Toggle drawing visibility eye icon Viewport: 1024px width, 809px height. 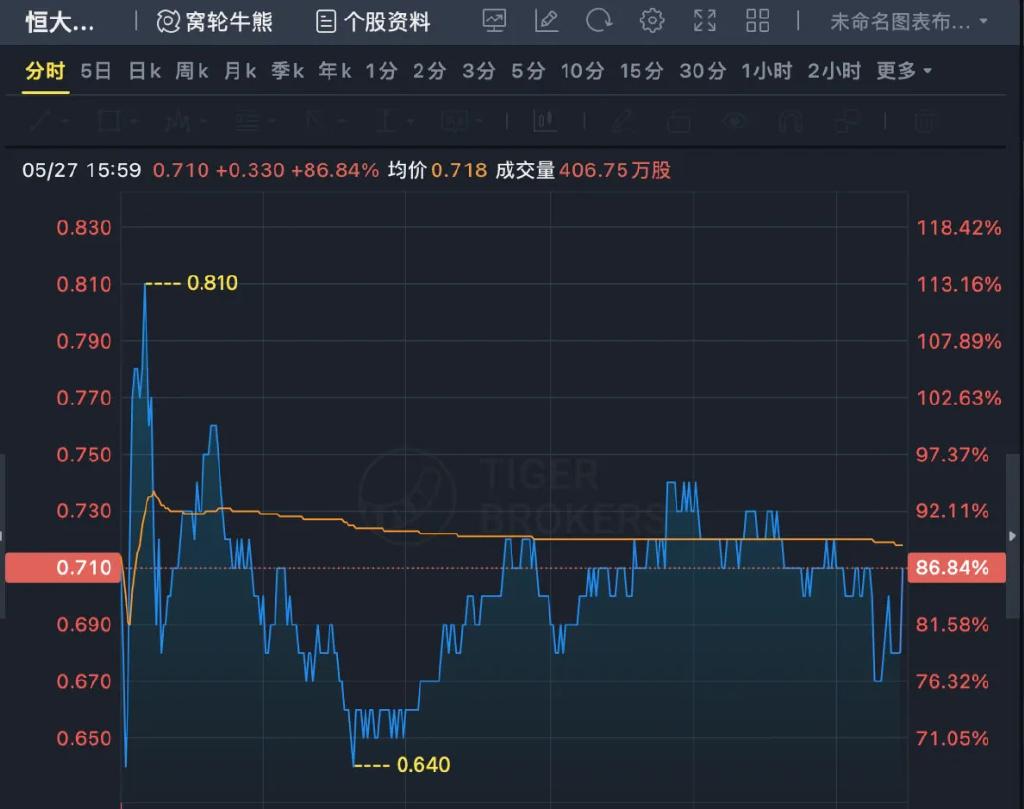pyautogui.click(x=736, y=122)
